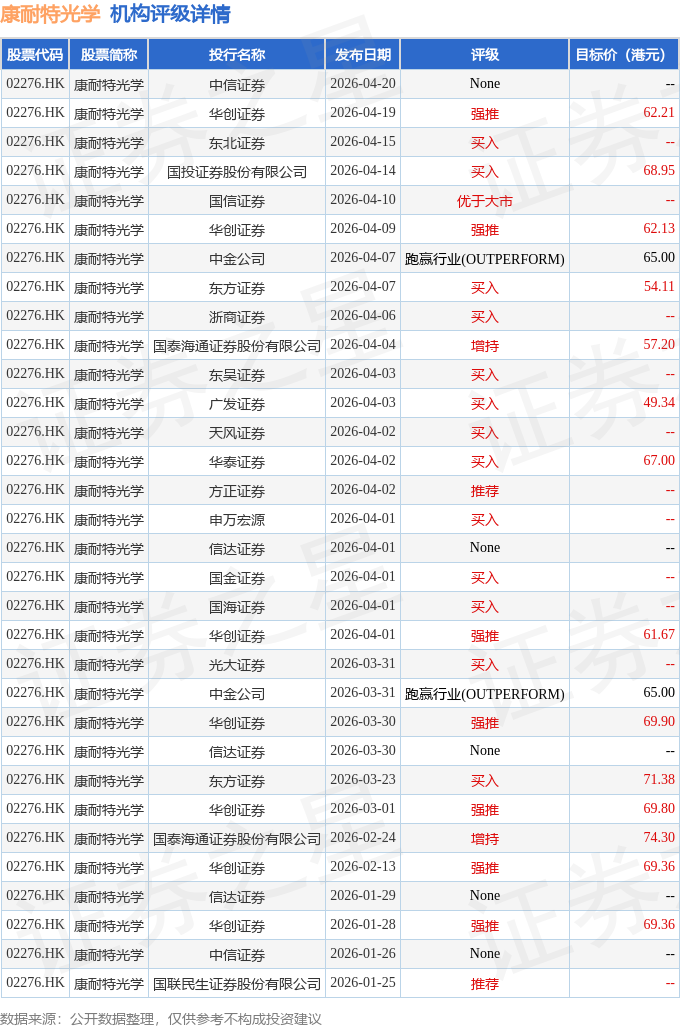Image resolution: width=680 pixels, height=1028 pixels.
Task: Click 国投证券股份有限公司 cell
Action: pos(237,172)
